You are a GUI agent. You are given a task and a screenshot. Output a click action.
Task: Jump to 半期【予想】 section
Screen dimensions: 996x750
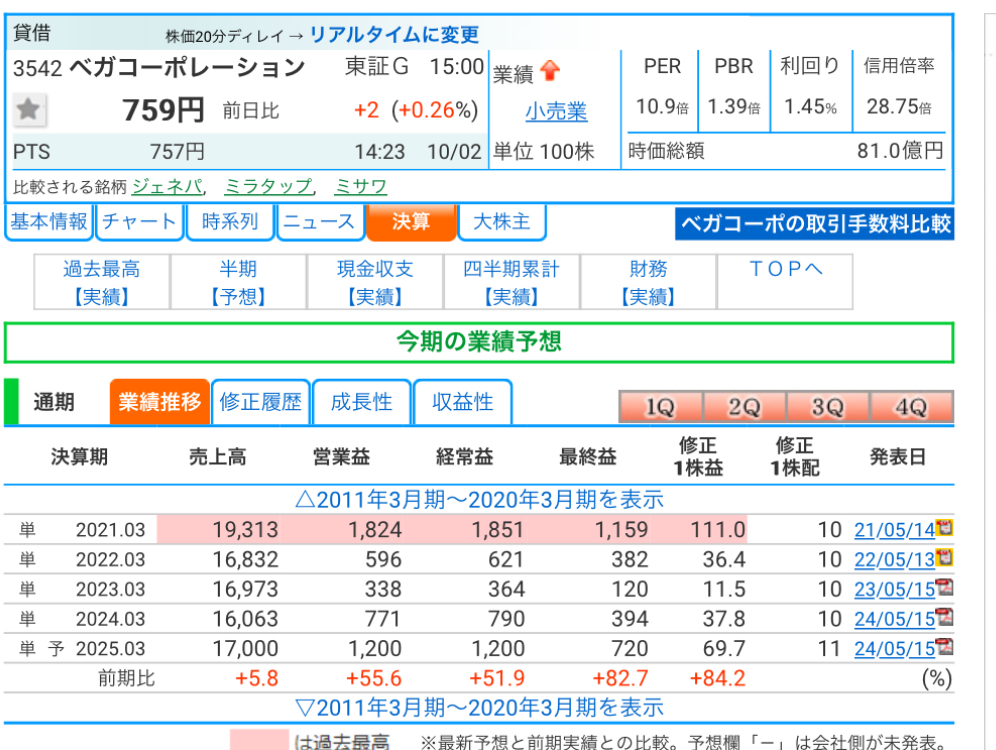(x=238, y=282)
